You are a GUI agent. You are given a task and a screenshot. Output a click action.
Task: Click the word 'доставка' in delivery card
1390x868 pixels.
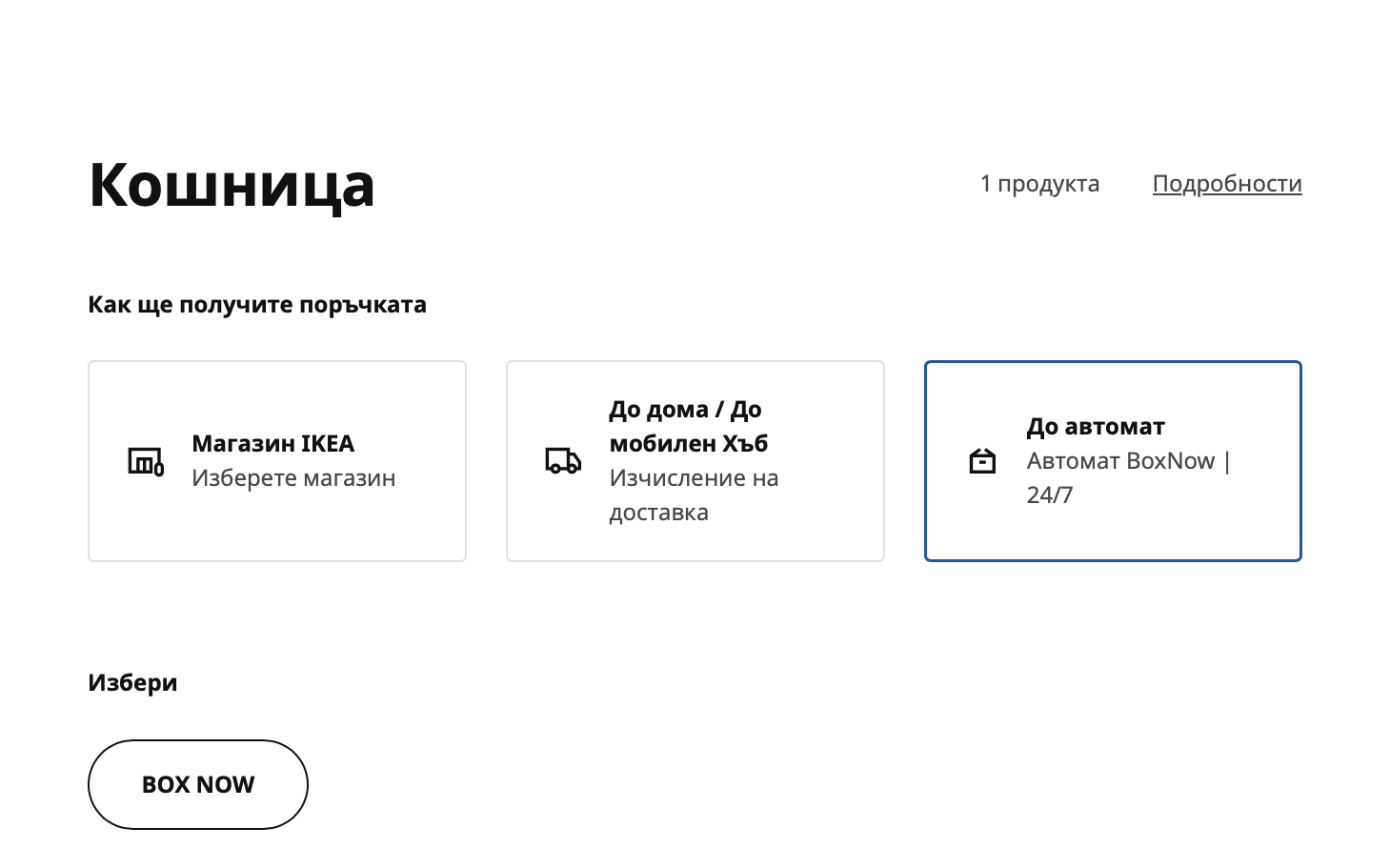[658, 513]
